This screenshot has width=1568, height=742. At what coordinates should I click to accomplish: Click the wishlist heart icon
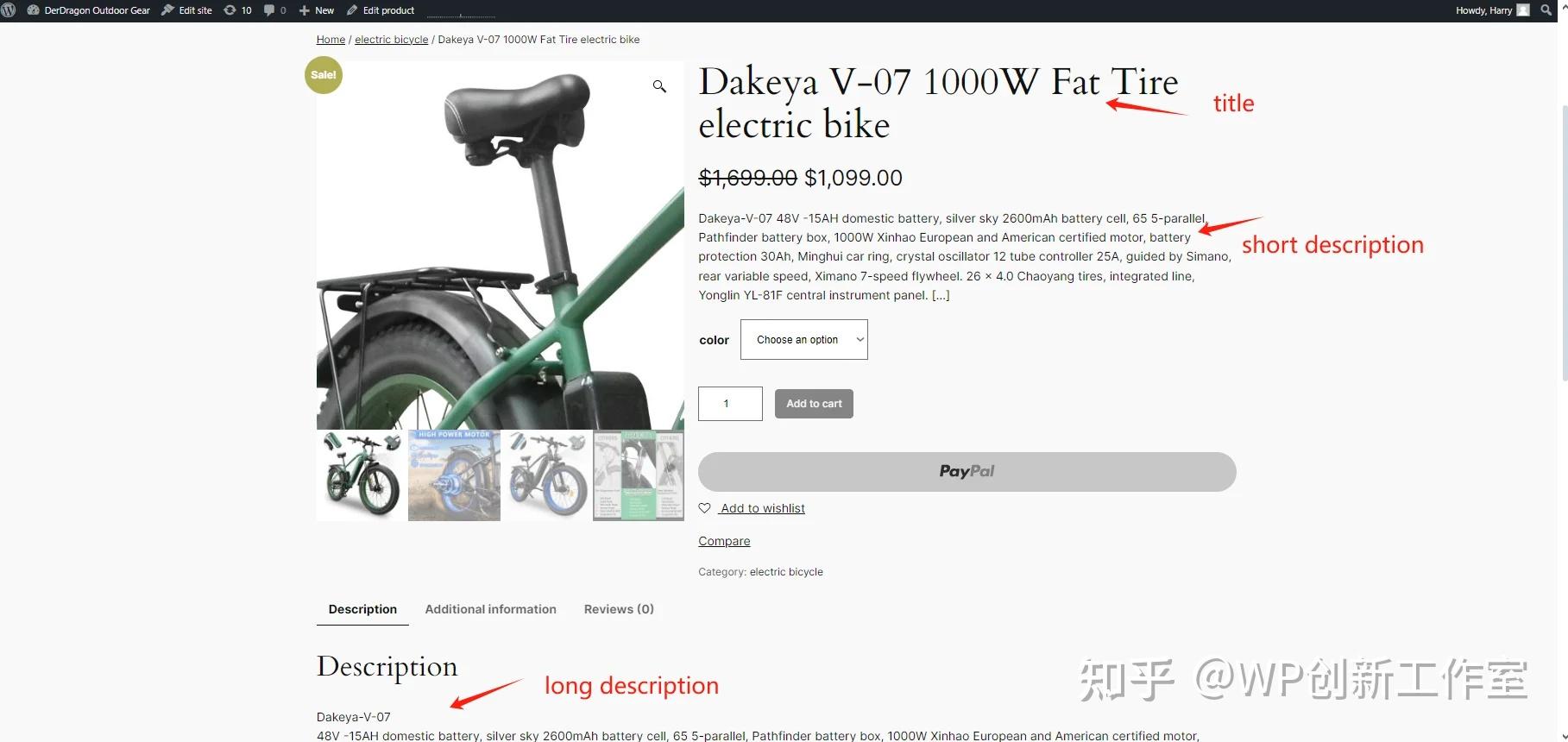(705, 508)
